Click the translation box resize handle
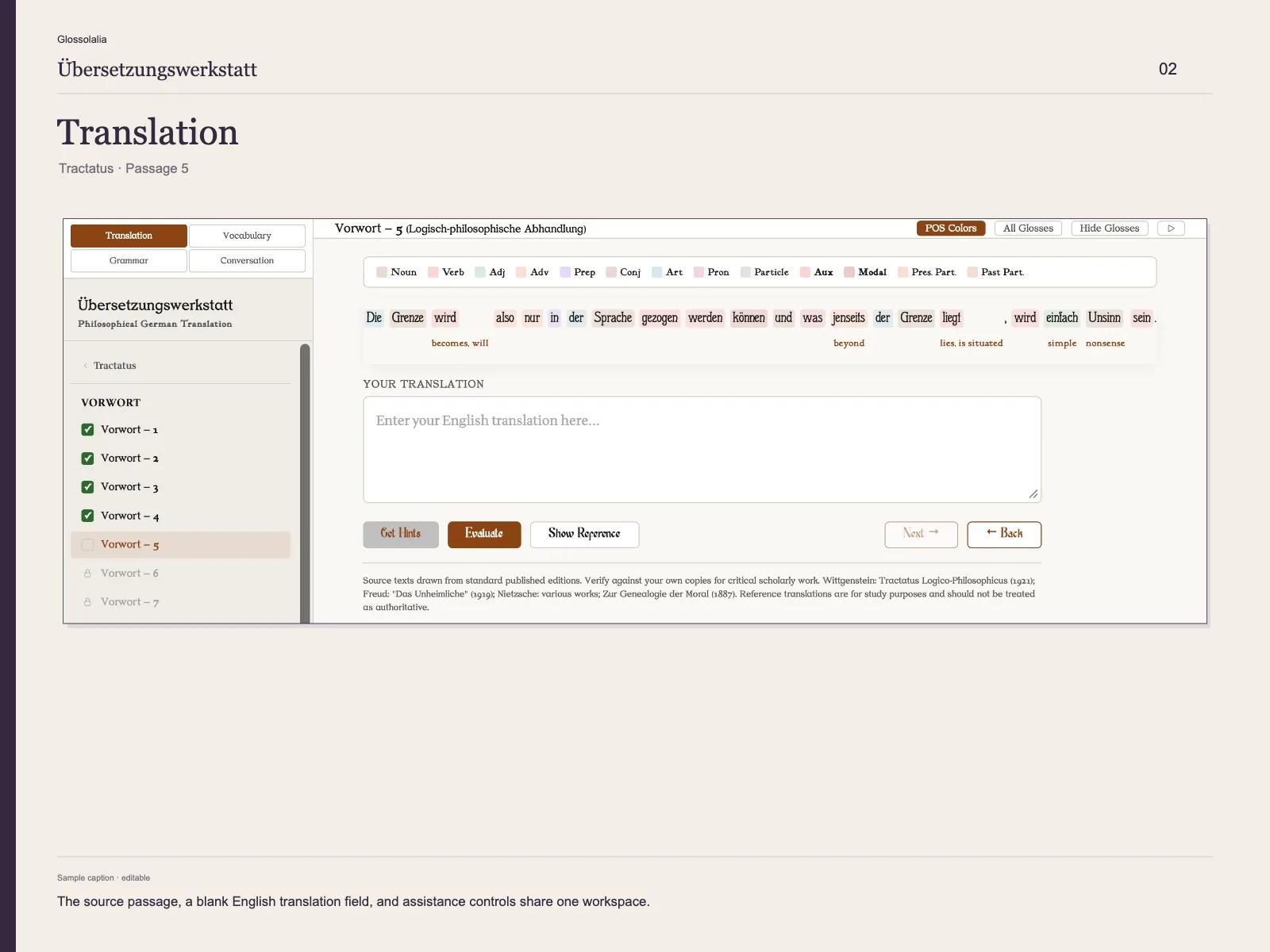Image resolution: width=1270 pixels, height=952 pixels. (1033, 494)
